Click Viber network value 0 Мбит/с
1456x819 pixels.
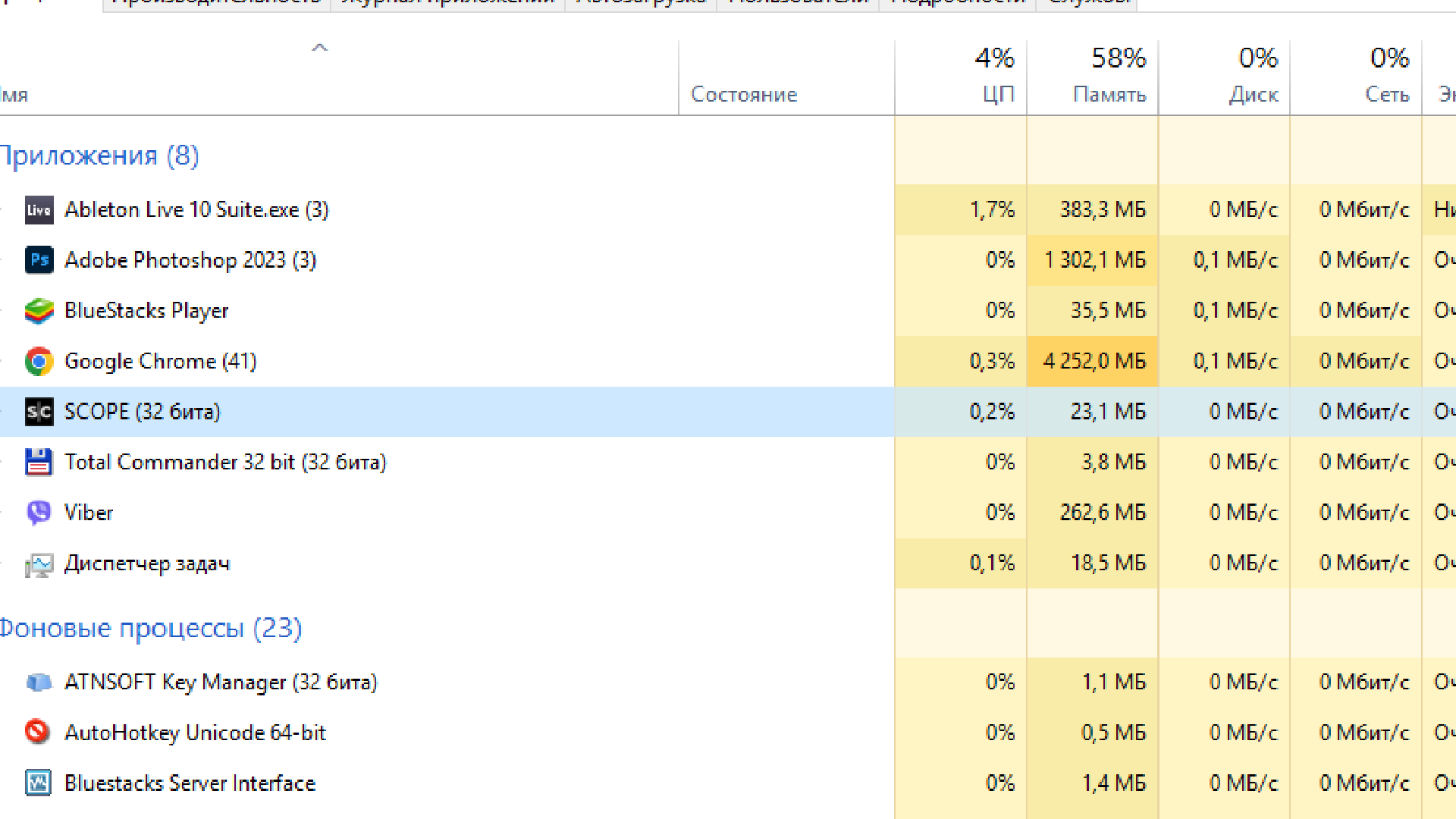[1364, 513]
